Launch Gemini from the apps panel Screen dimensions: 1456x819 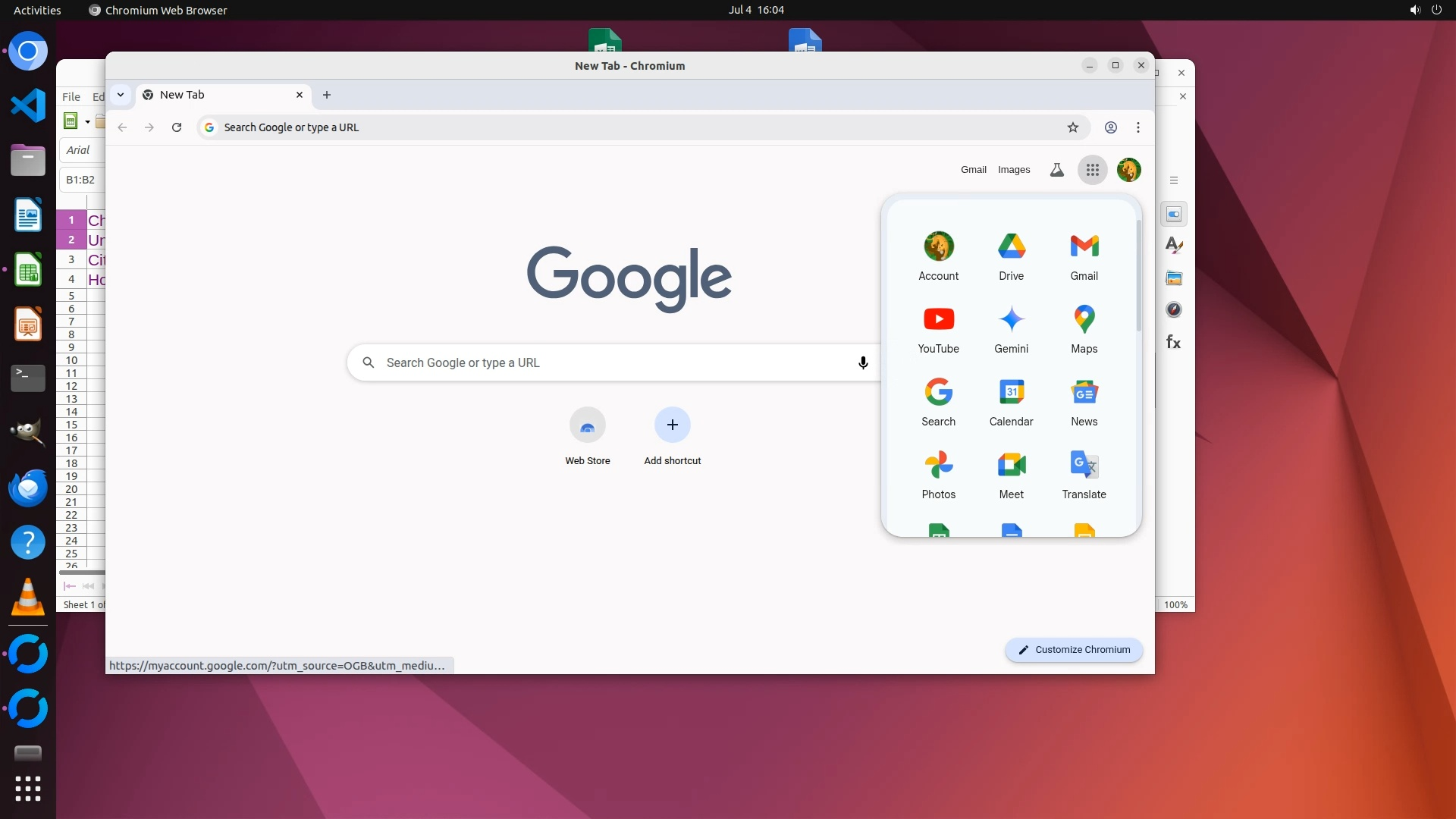(x=1011, y=328)
